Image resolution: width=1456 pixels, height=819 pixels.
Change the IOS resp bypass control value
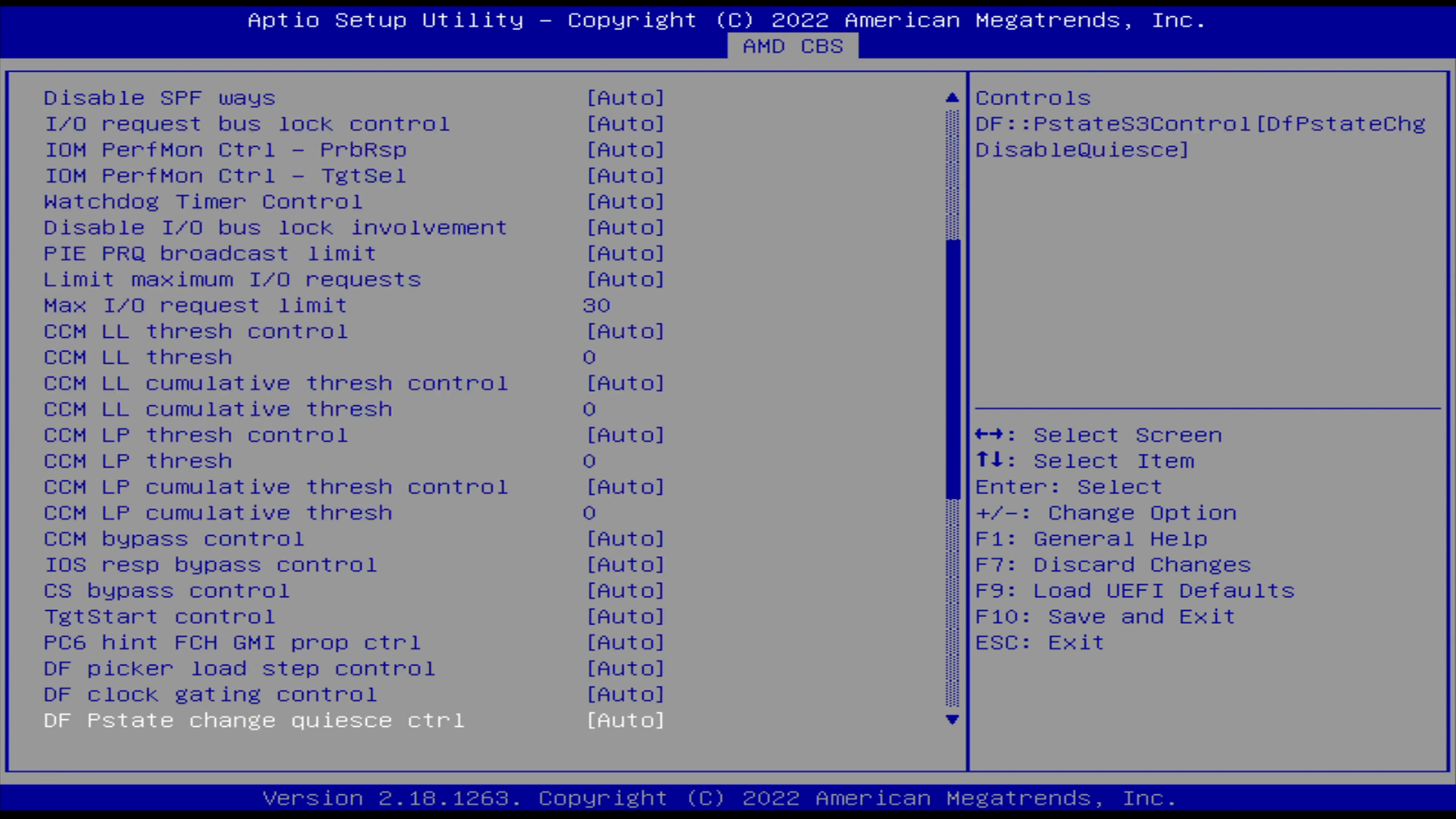(x=626, y=565)
